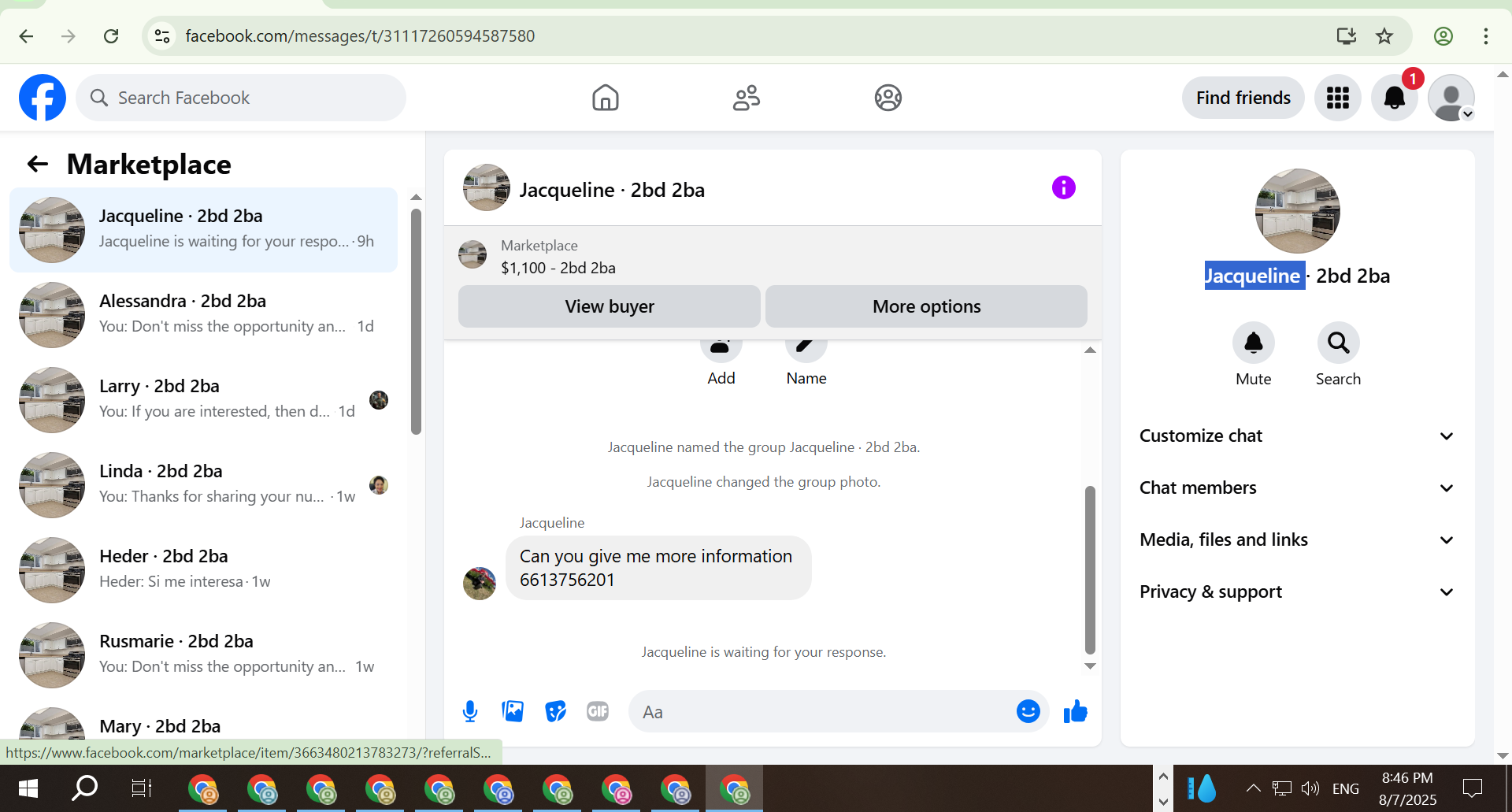Open the Home feed icon
Screen dimensions: 1512x812
coord(606,98)
